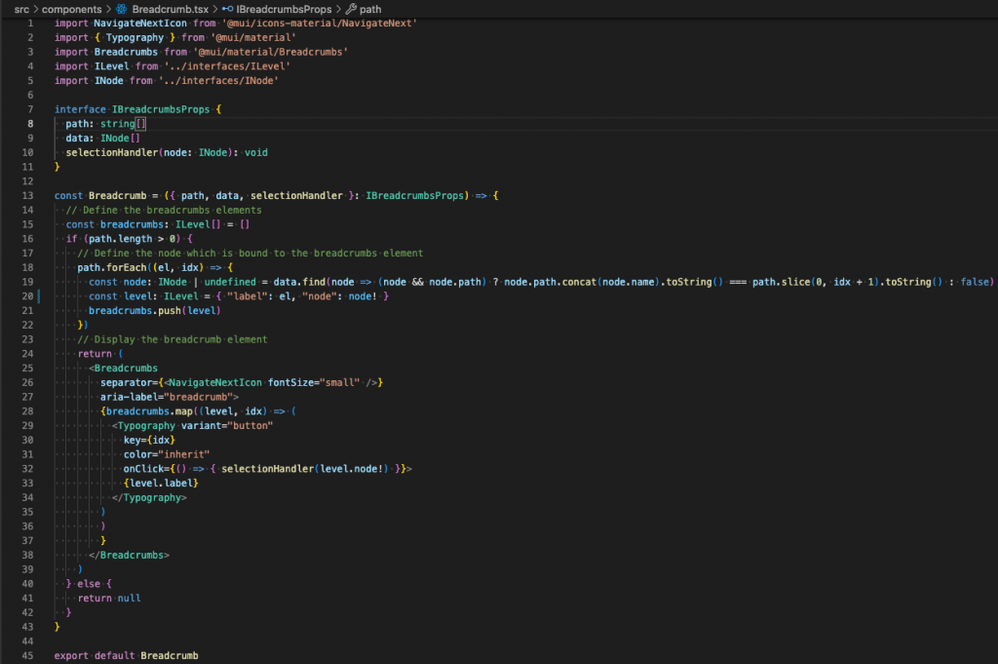Select line number 24 in the gutter
This screenshot has width=998, height=664.
click(x=27, y=354)
